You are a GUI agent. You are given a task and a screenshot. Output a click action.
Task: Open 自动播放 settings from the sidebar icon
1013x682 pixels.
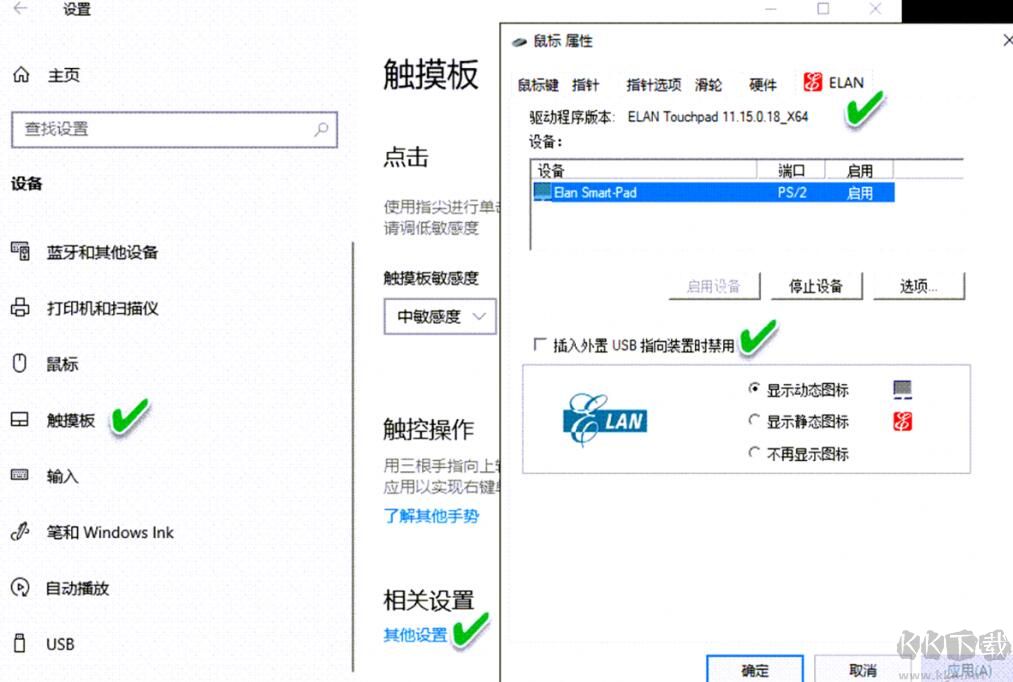(x=18, y=588)
